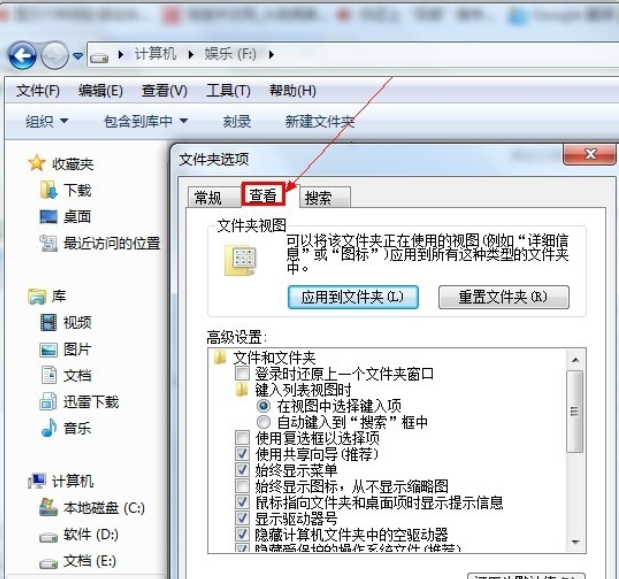Close the 文件夹选项 dialog
Image resolution: width=619 pixels, height=579 pixels.
[590, 154]
